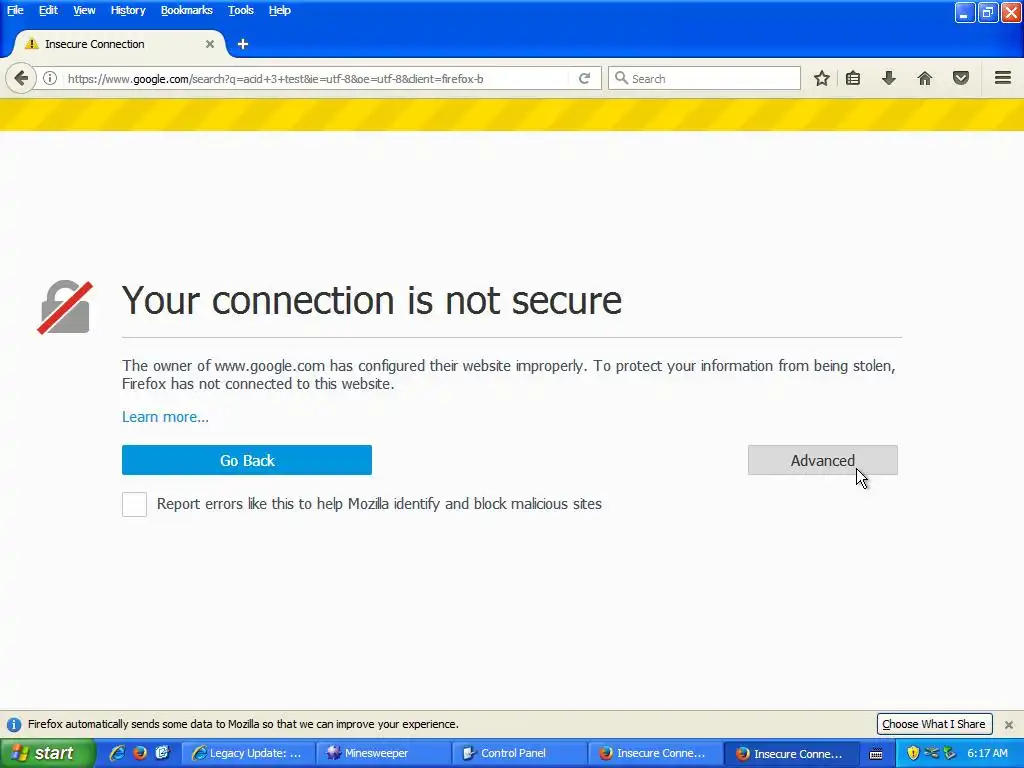This screenshot has height=768, width=1024.
Task: Select the active Insecure Connection taskbar item
Action: 793,753
